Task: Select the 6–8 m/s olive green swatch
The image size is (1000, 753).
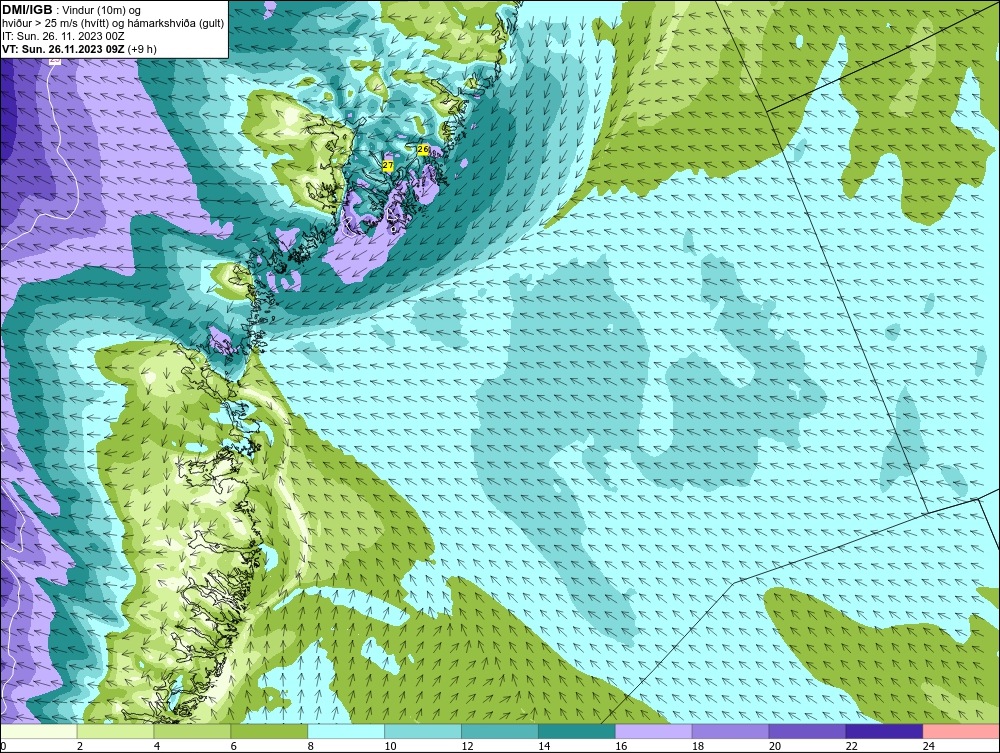Action: (x=269, y=731)
